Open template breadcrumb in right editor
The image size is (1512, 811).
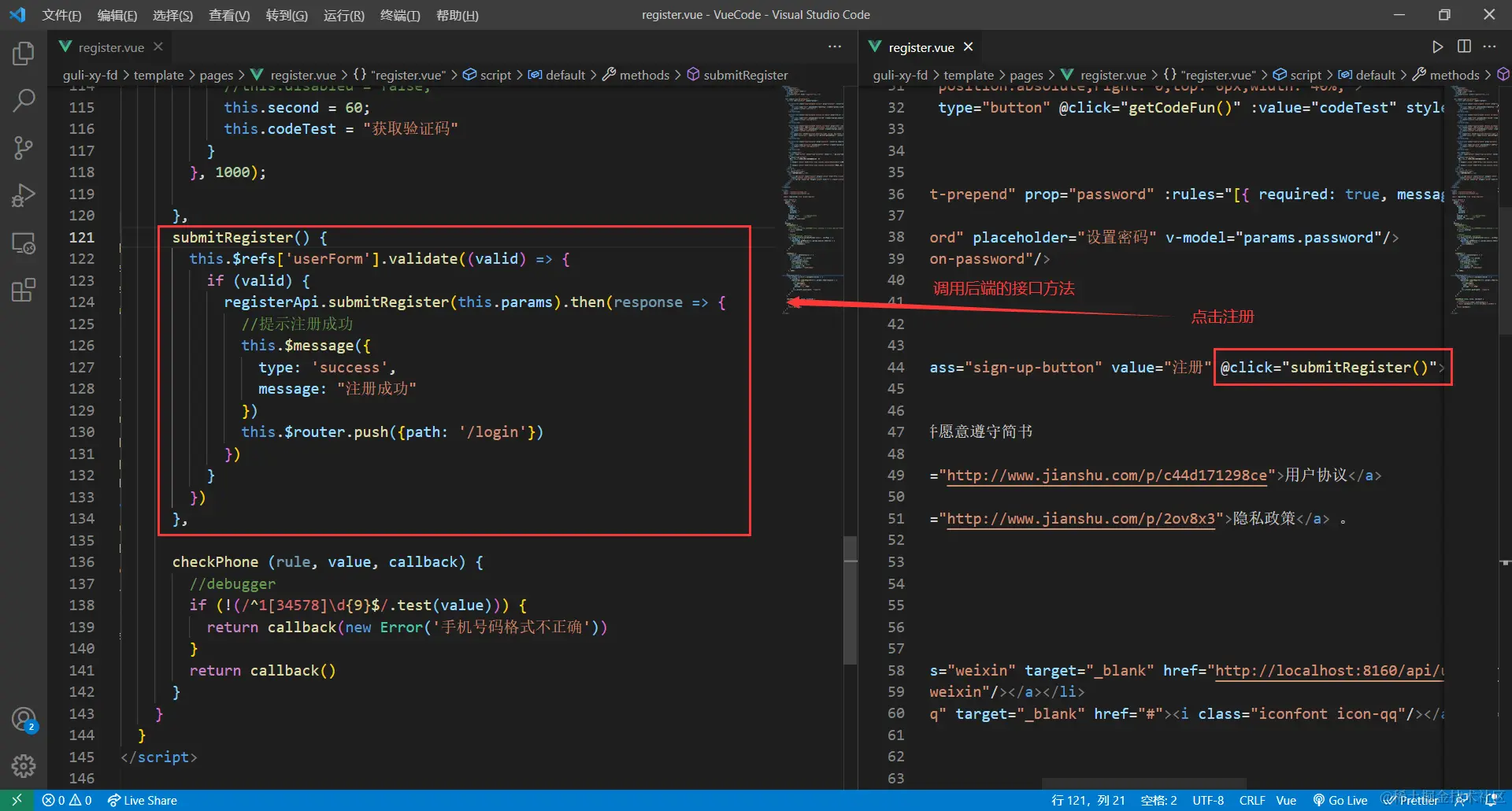pyautogui.click(x=969, y=75)
